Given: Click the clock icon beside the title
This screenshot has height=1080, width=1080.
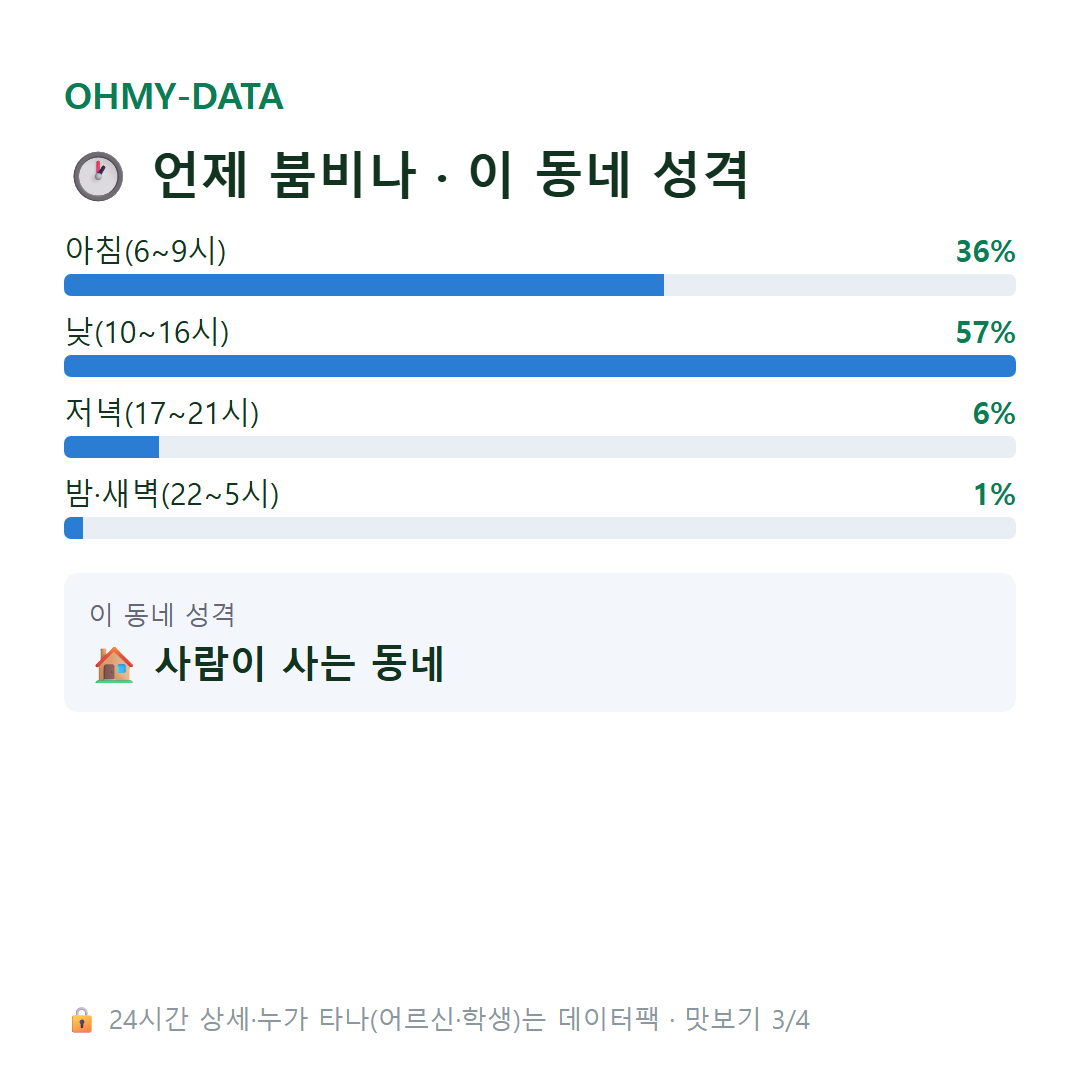Looking at the screenshot, I should pyautogui.click(x=98, y=176).
